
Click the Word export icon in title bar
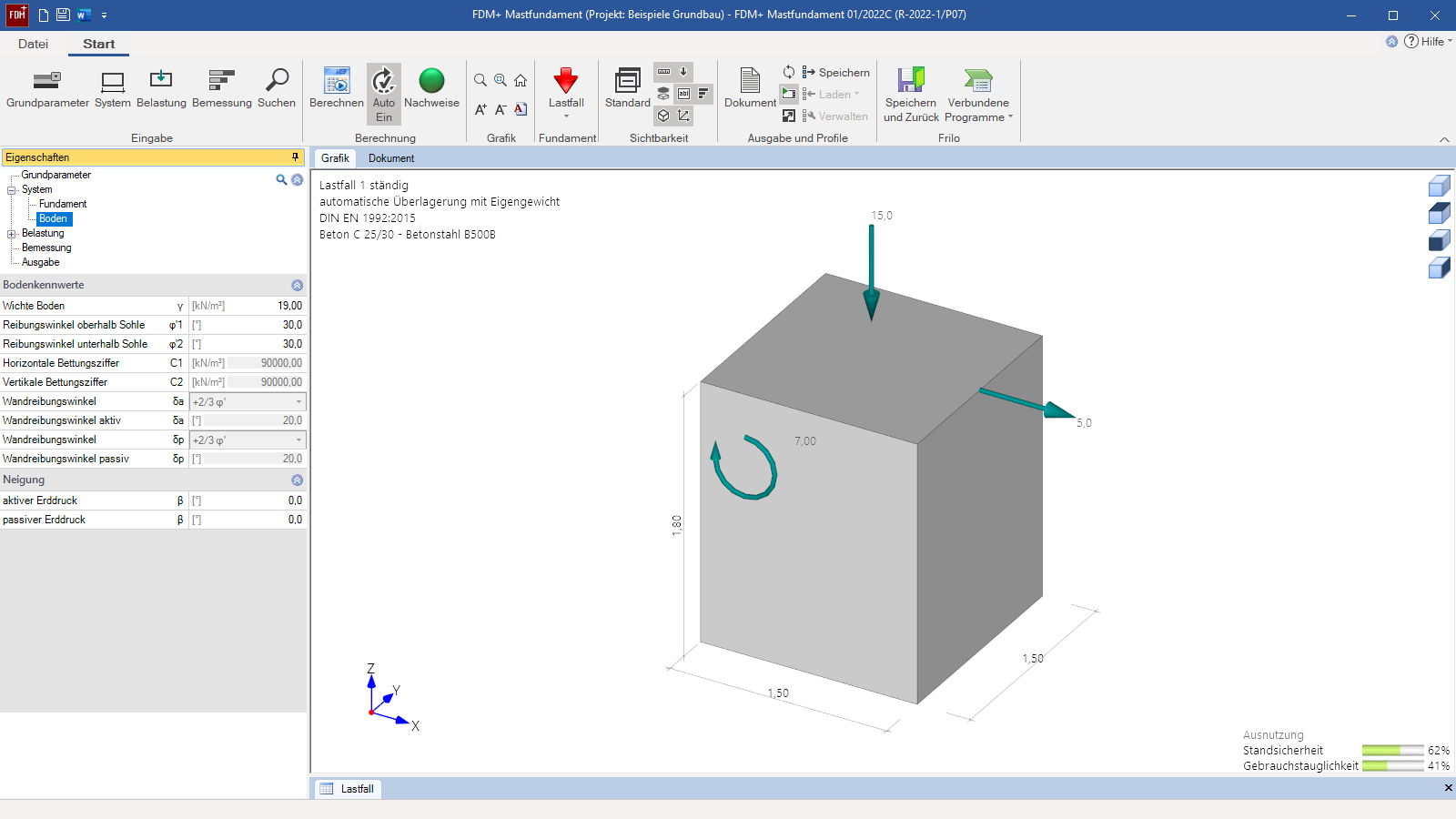coord(84,15)
